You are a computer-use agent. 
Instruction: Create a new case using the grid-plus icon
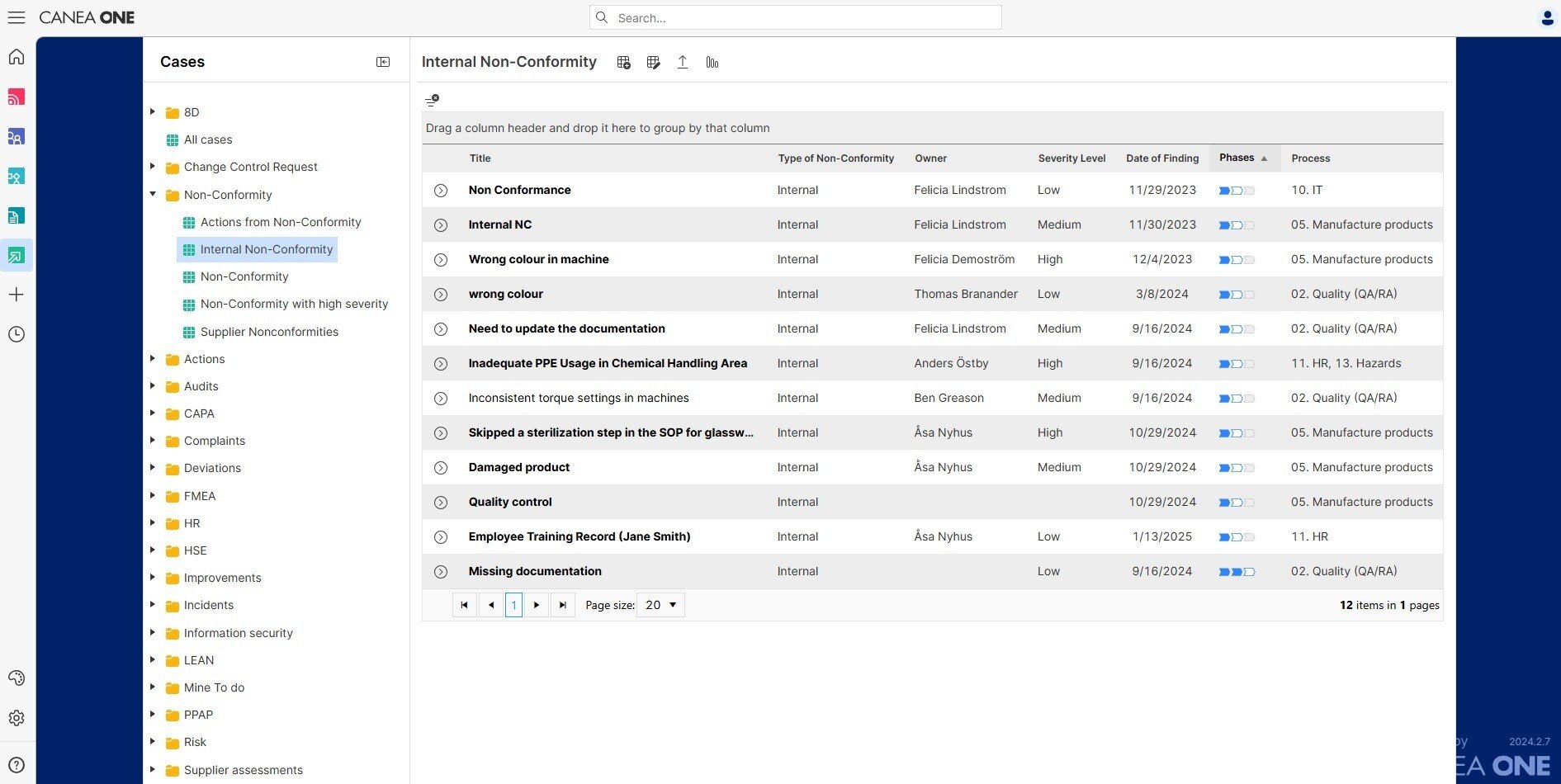pyautogui.click(x=623, y=62)
